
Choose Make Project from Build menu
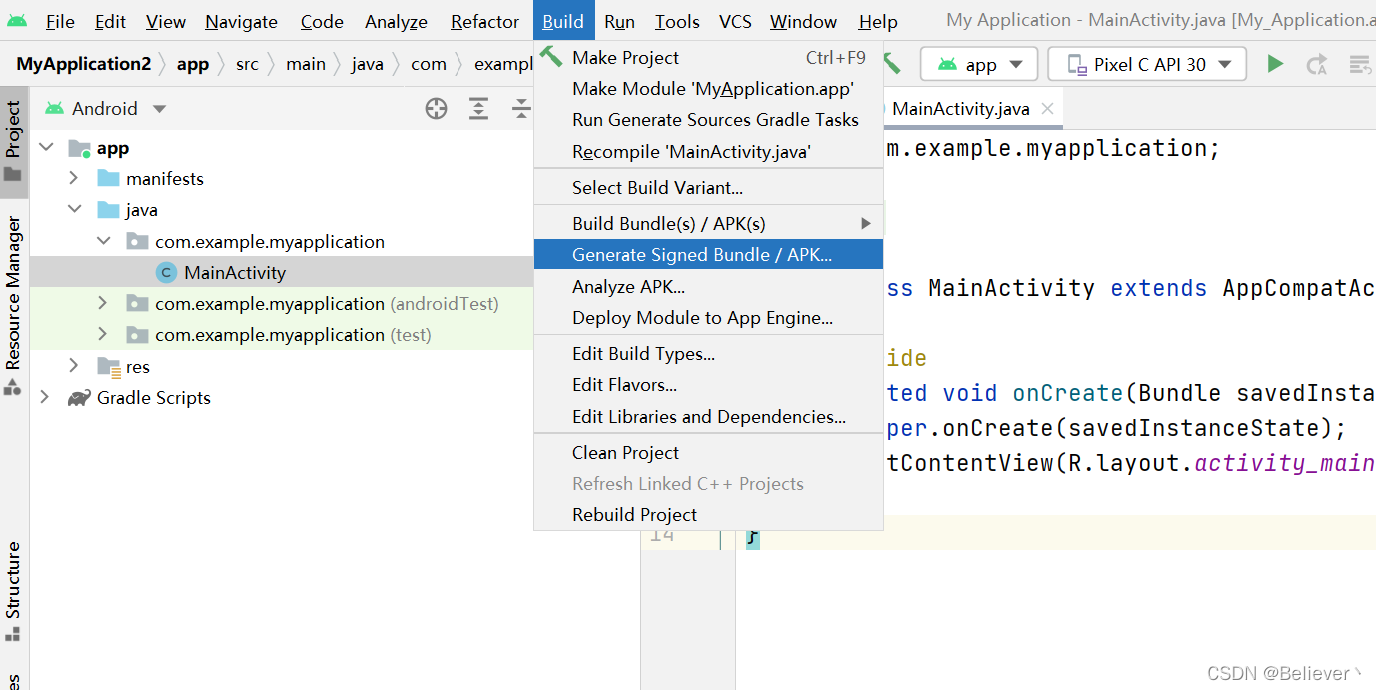tap(708, 58)
